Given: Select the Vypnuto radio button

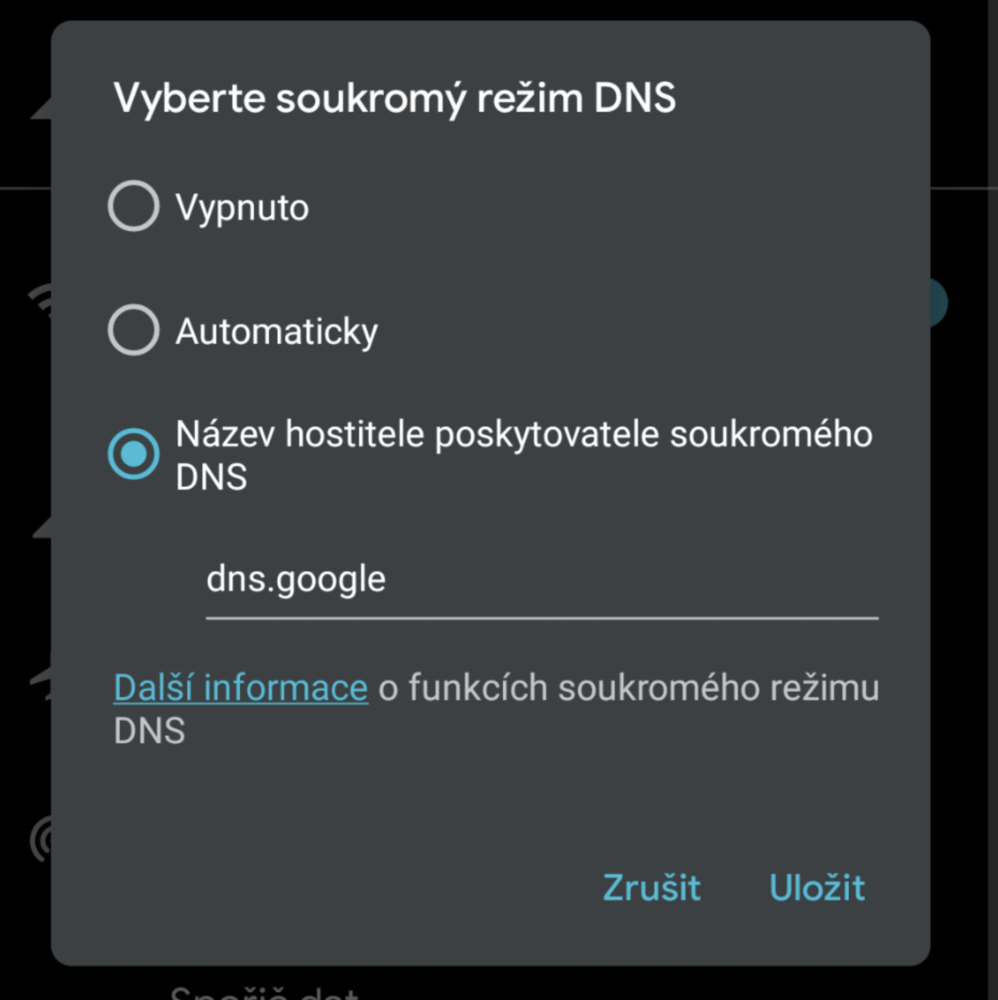Looking at the screenshot, I should 133,207.
